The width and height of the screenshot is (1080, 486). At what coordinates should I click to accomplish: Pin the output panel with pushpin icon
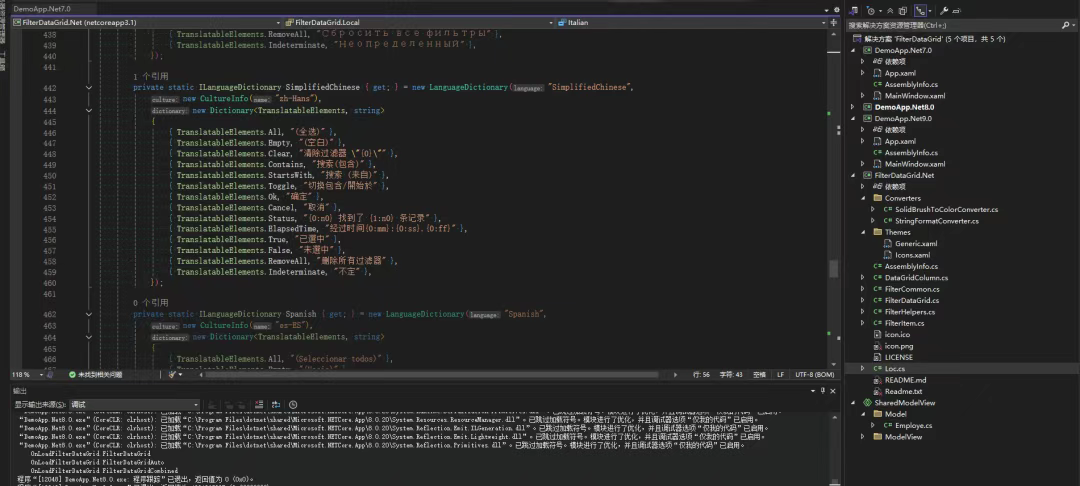[822, 390]
